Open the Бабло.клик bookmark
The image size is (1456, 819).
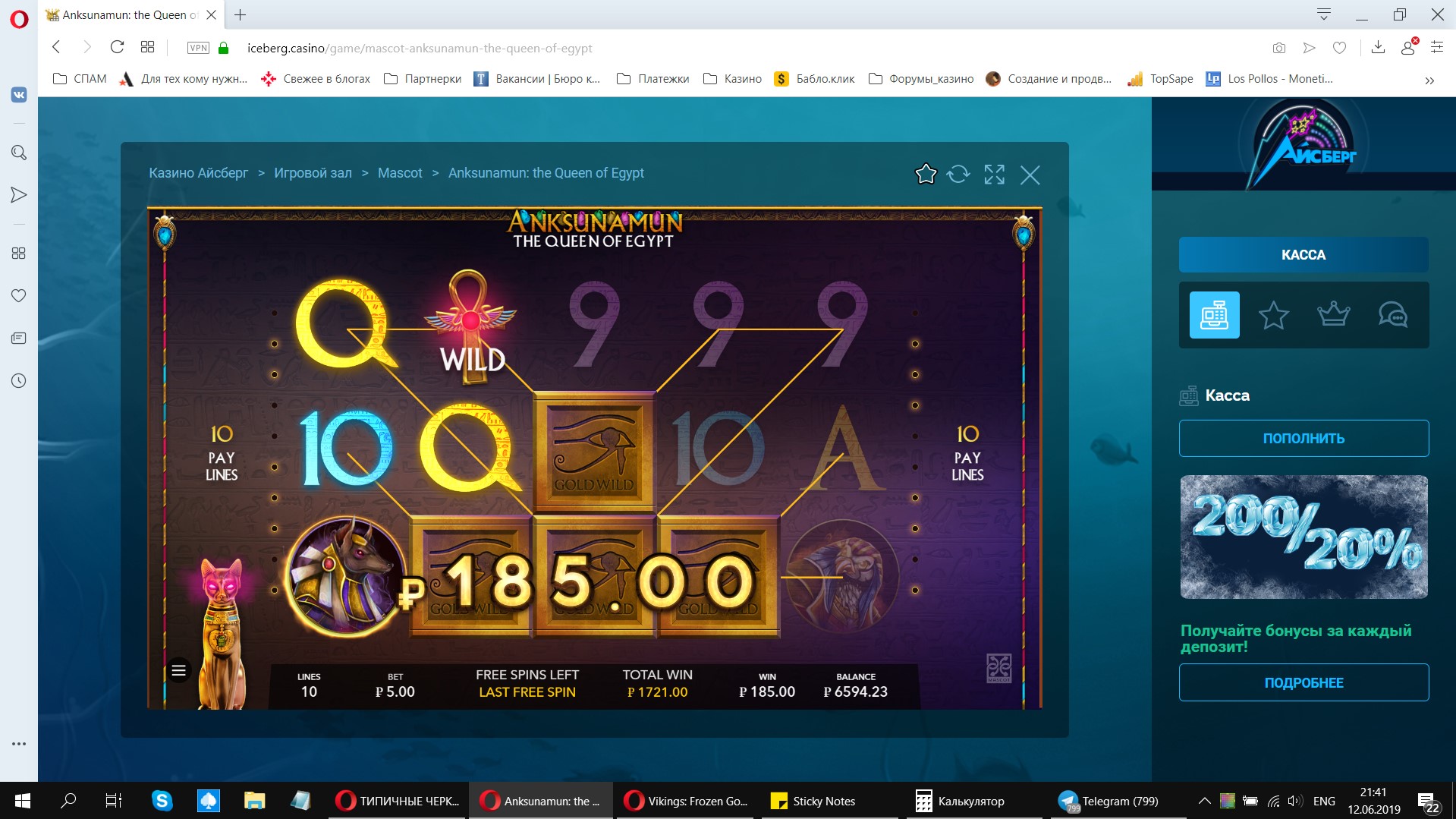[x=814, y=79]
